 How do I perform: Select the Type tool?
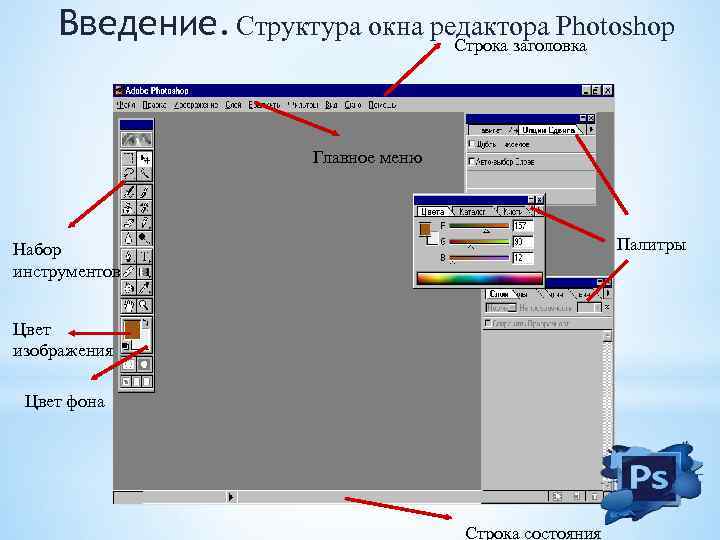click(x=145, y=256)
